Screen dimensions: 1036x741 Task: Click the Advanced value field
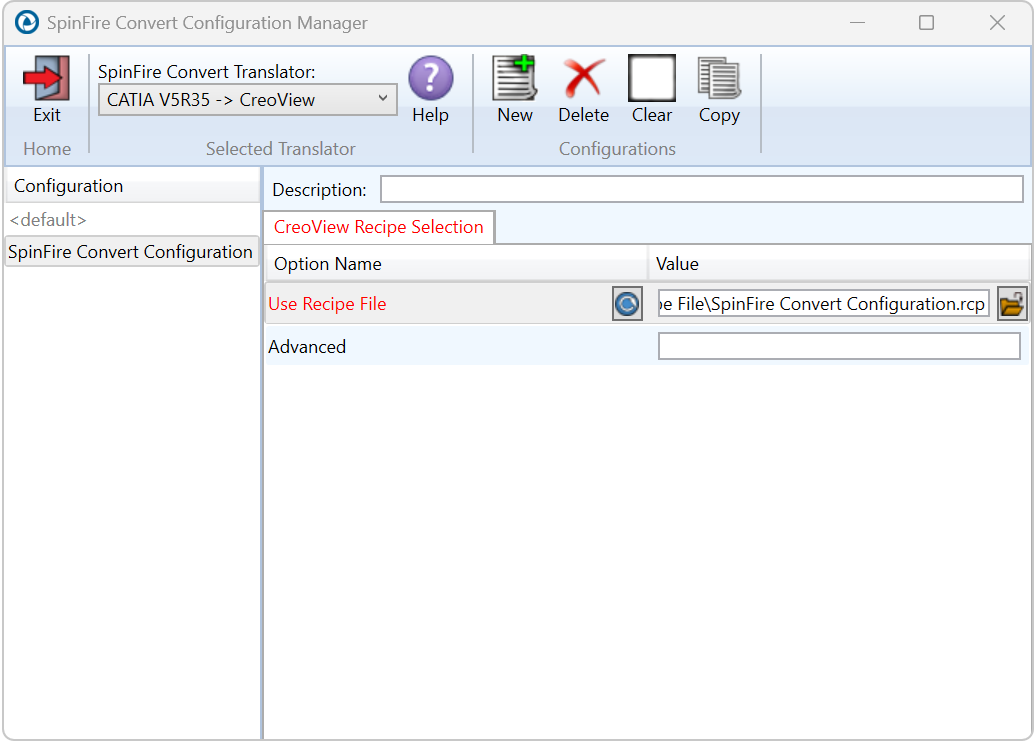[839, 347]
